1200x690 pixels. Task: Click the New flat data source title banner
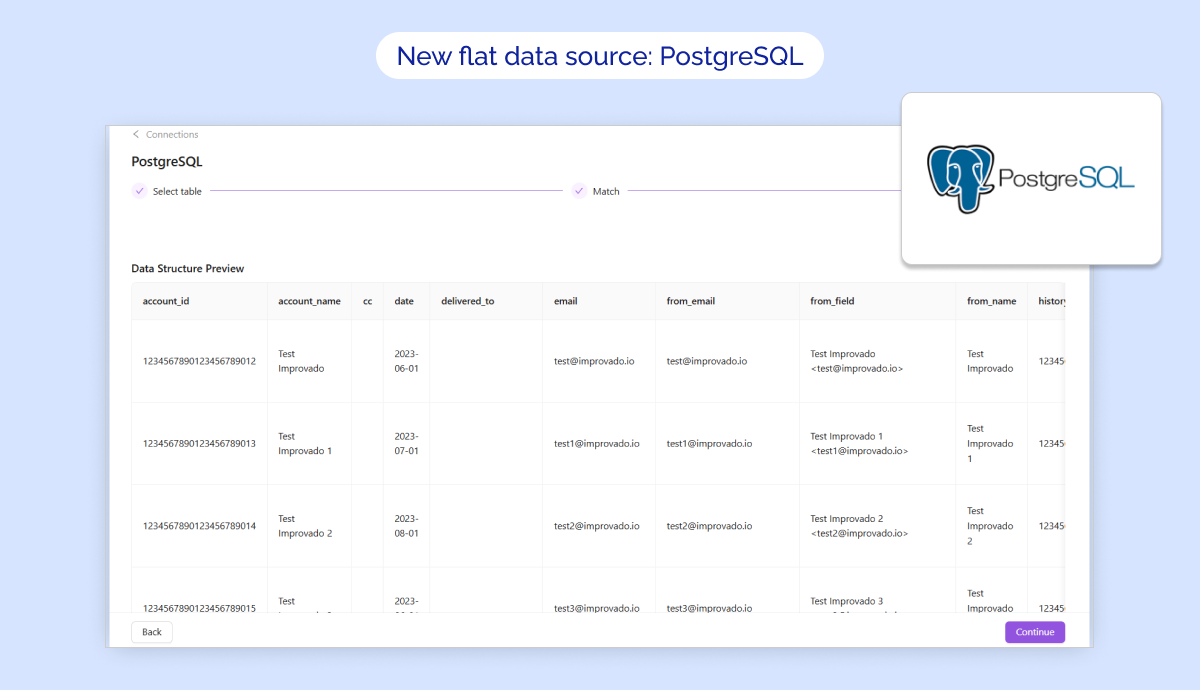tap(599, 56)
